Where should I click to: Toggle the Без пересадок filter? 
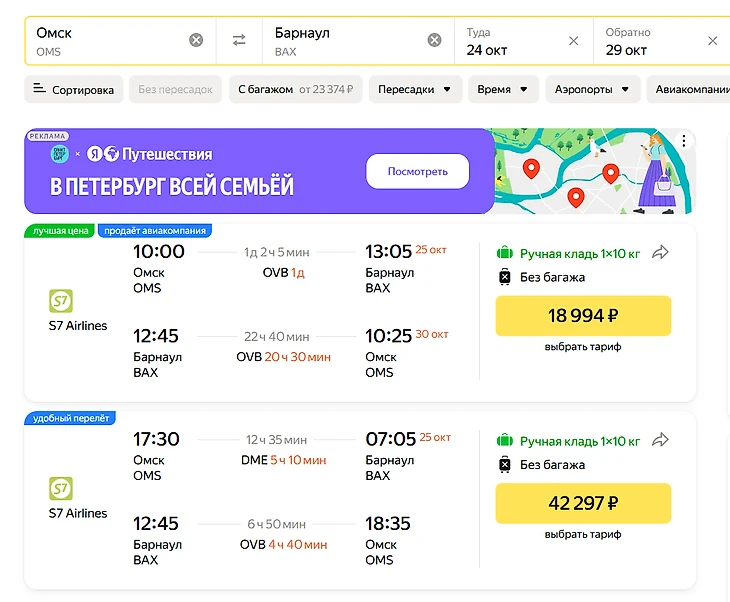click(x=175, y=89)
